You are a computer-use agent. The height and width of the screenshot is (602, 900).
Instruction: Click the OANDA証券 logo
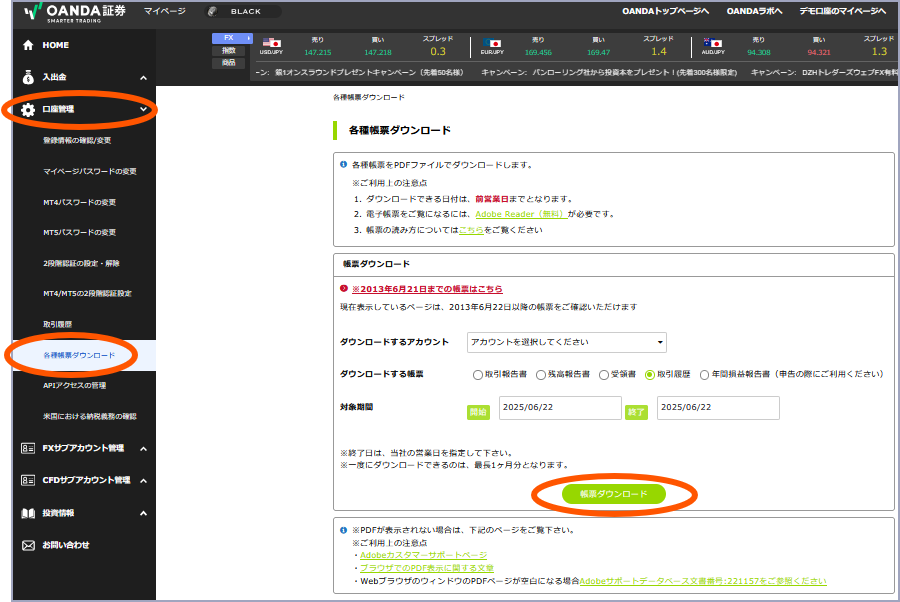point(75,13)
